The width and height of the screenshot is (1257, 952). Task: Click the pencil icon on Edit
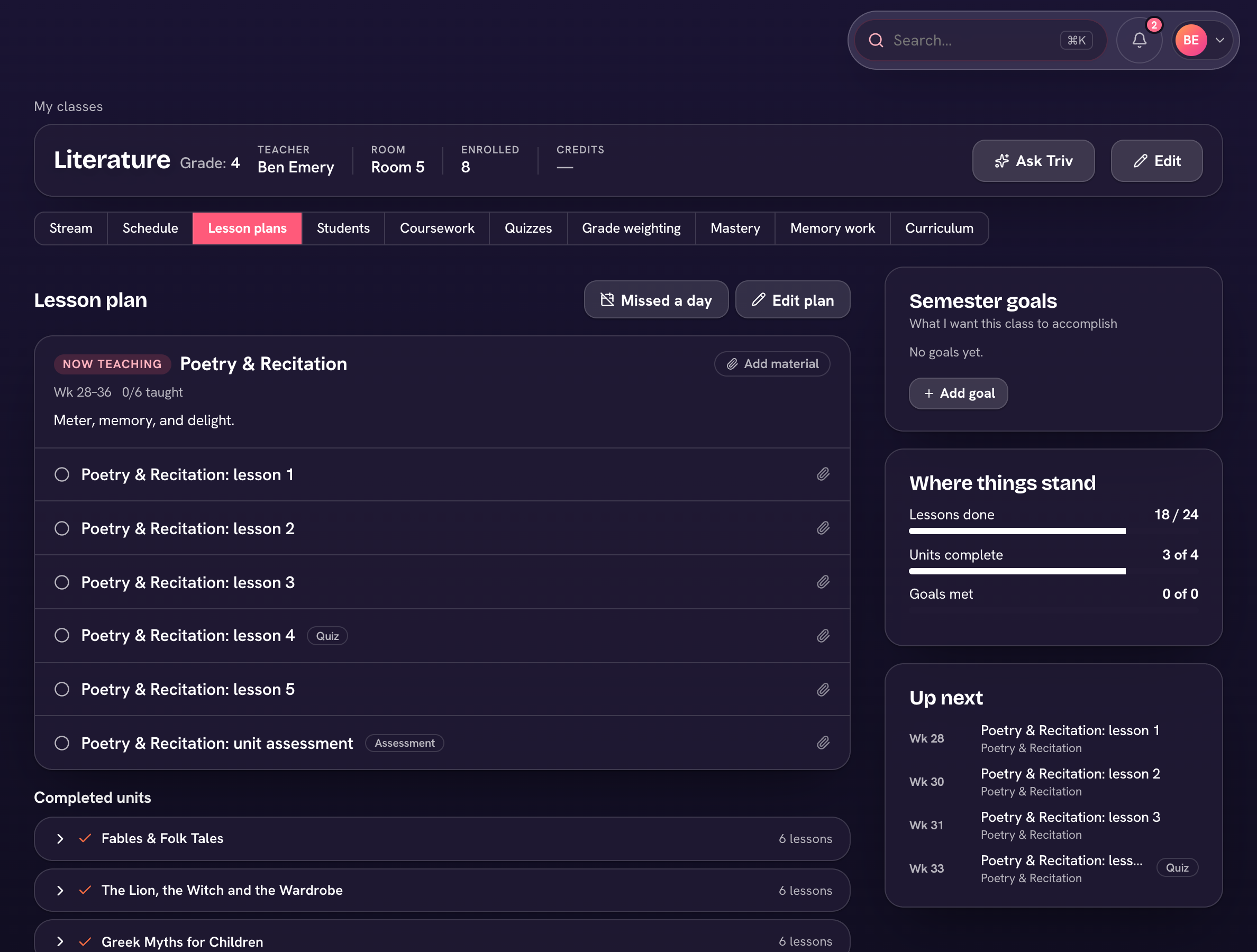click(x=1140, y=161)
